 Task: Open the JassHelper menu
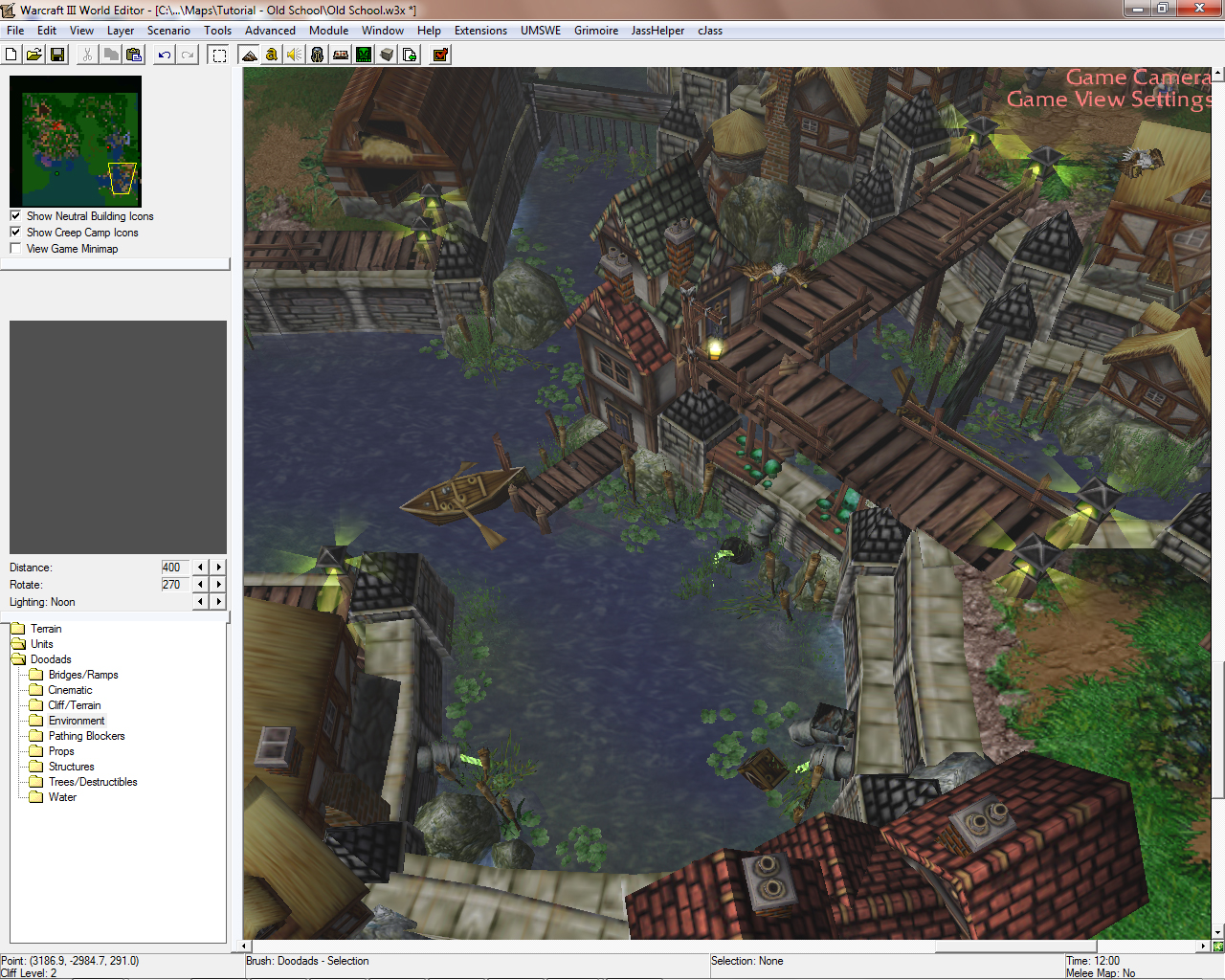657,31
